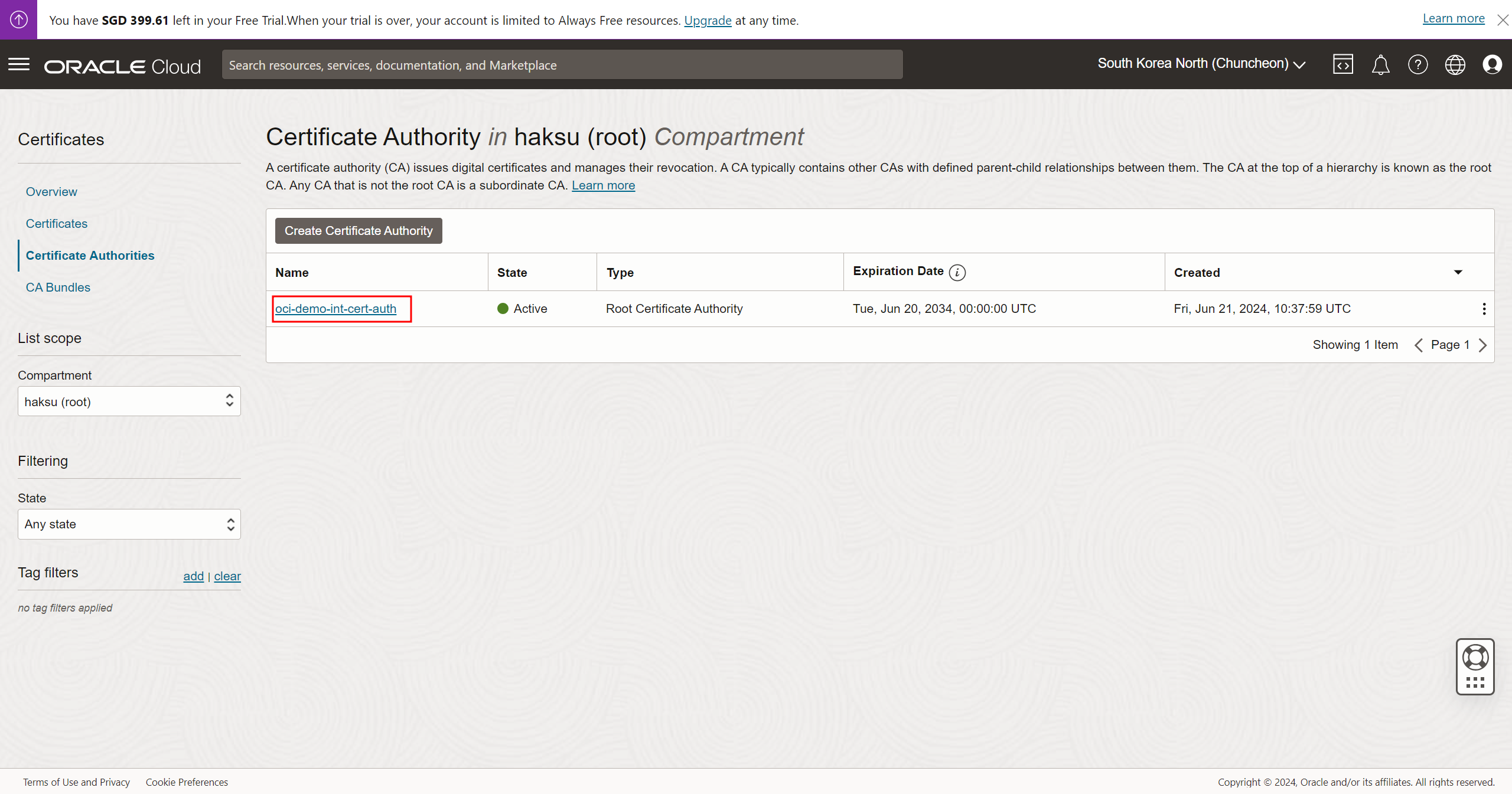Click add link for tag filters
The width and height of the screenshot is (1512, 794).
click(x=193, y=576)
